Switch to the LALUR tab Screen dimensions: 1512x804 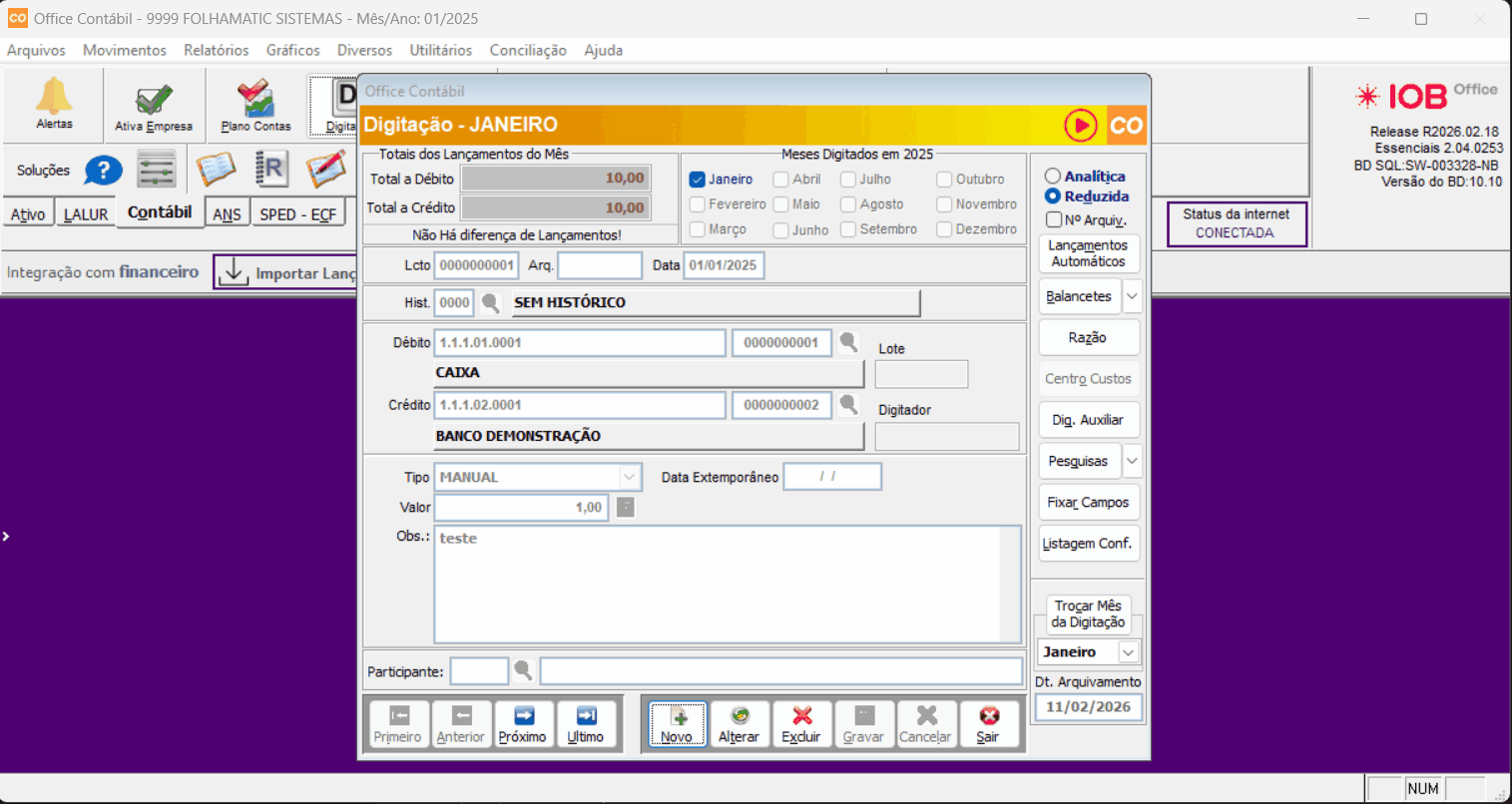coord(86,214)
